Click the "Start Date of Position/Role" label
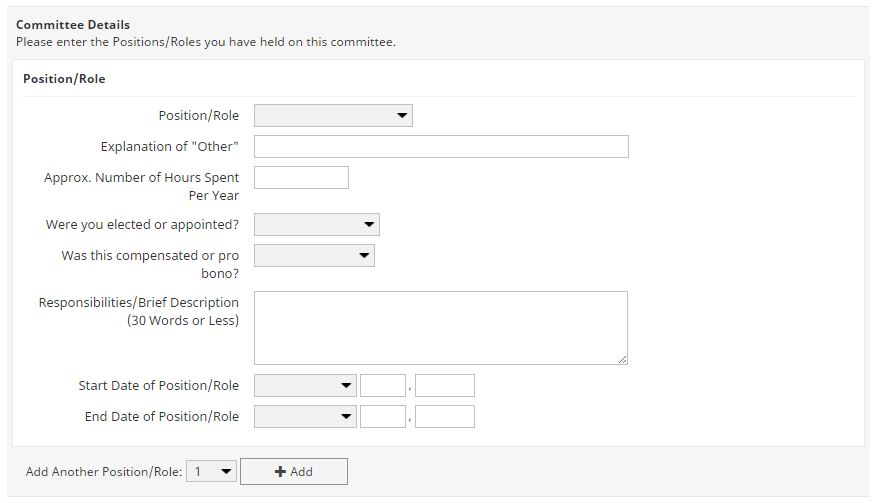This screenshot has width=876, height=503. point(158,386)
